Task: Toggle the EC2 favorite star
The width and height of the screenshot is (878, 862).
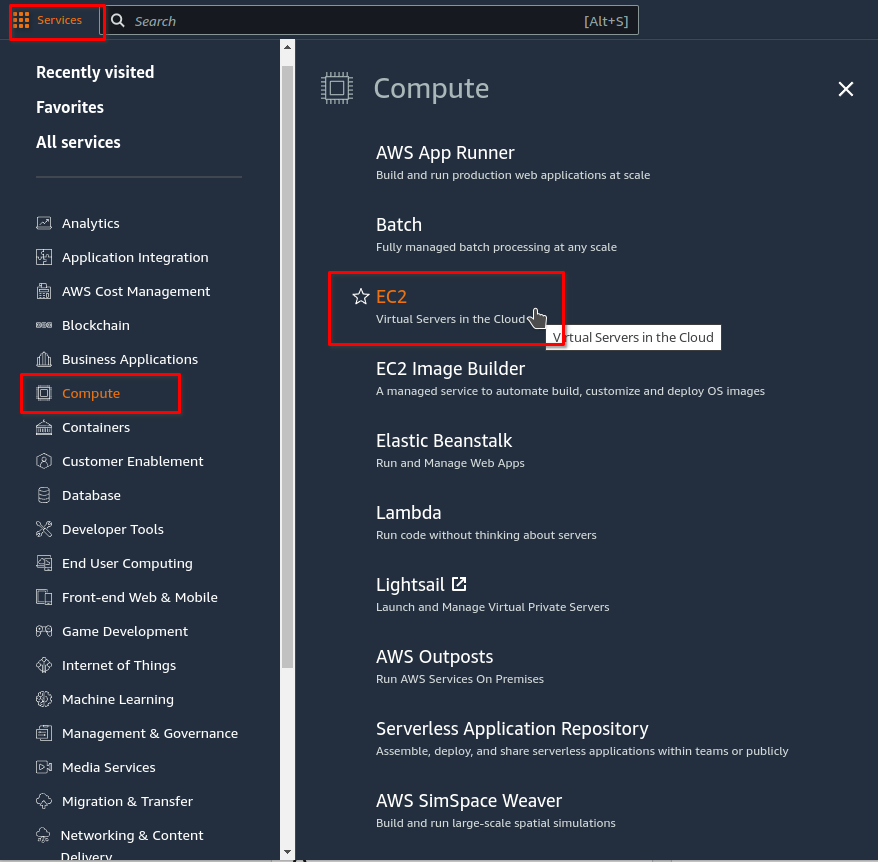Action: (x=361, y=297)
